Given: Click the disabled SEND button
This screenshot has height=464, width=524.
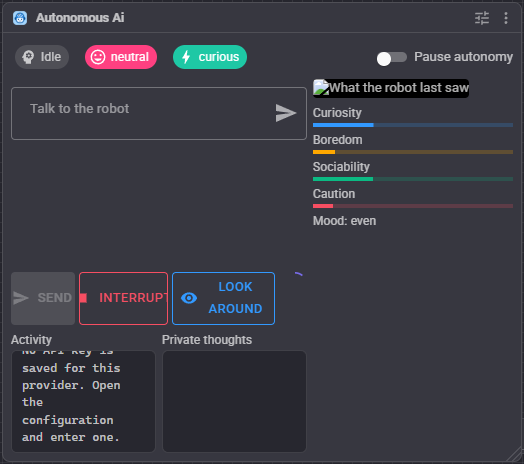Looking at the screenshot, I should (43, 298).
